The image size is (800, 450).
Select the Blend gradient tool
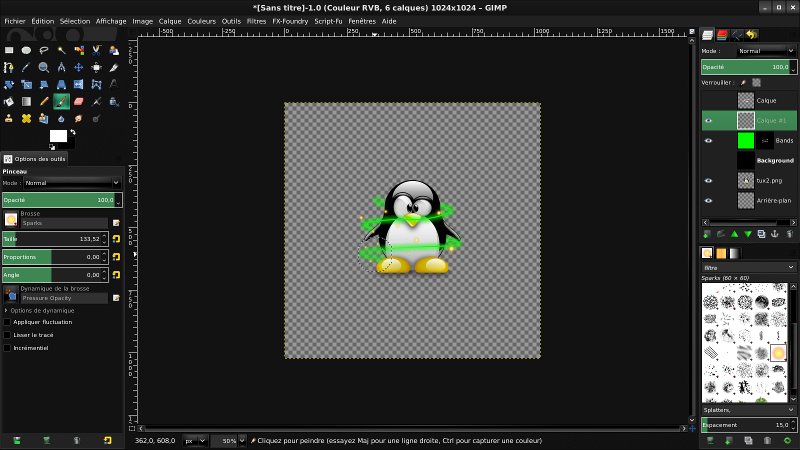pyautogui.click(x=27, y=102)
